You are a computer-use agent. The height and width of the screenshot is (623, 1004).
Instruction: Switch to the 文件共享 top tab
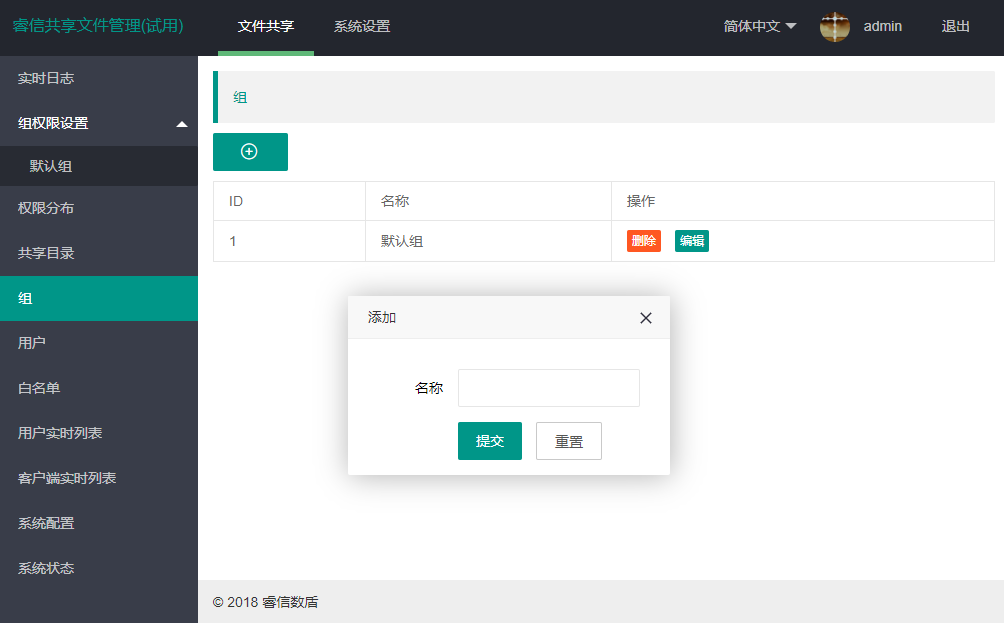(x=266, y=26)
